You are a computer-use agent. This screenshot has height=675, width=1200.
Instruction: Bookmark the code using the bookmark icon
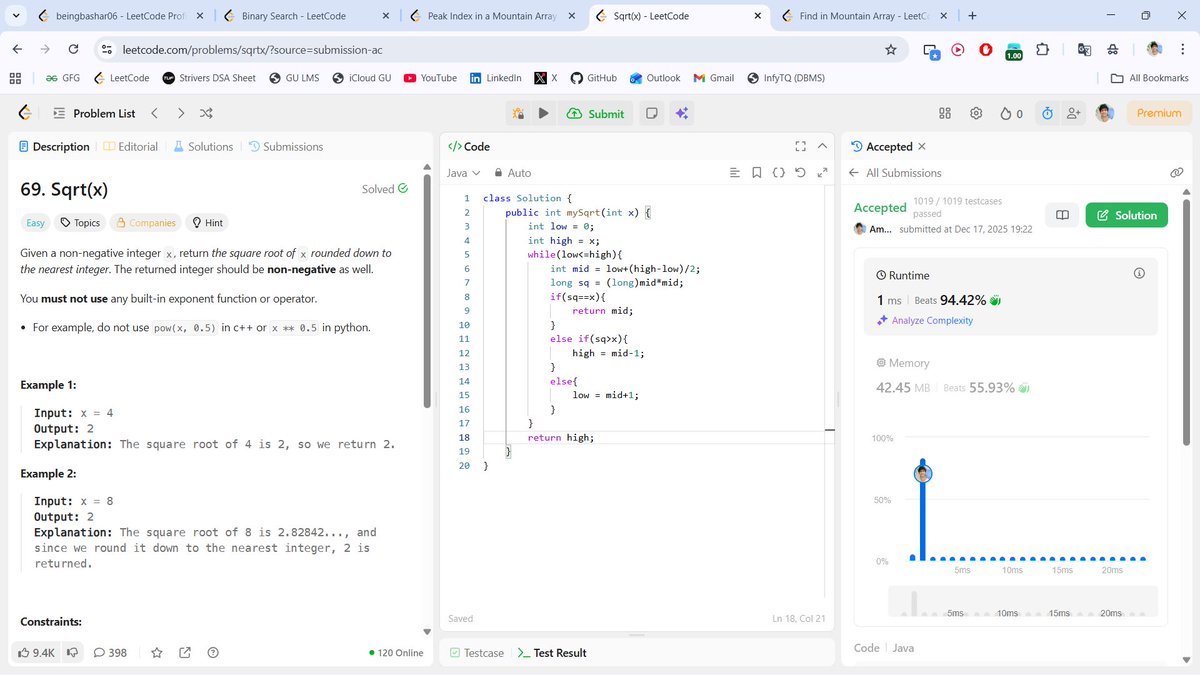(x=757, y=172)
